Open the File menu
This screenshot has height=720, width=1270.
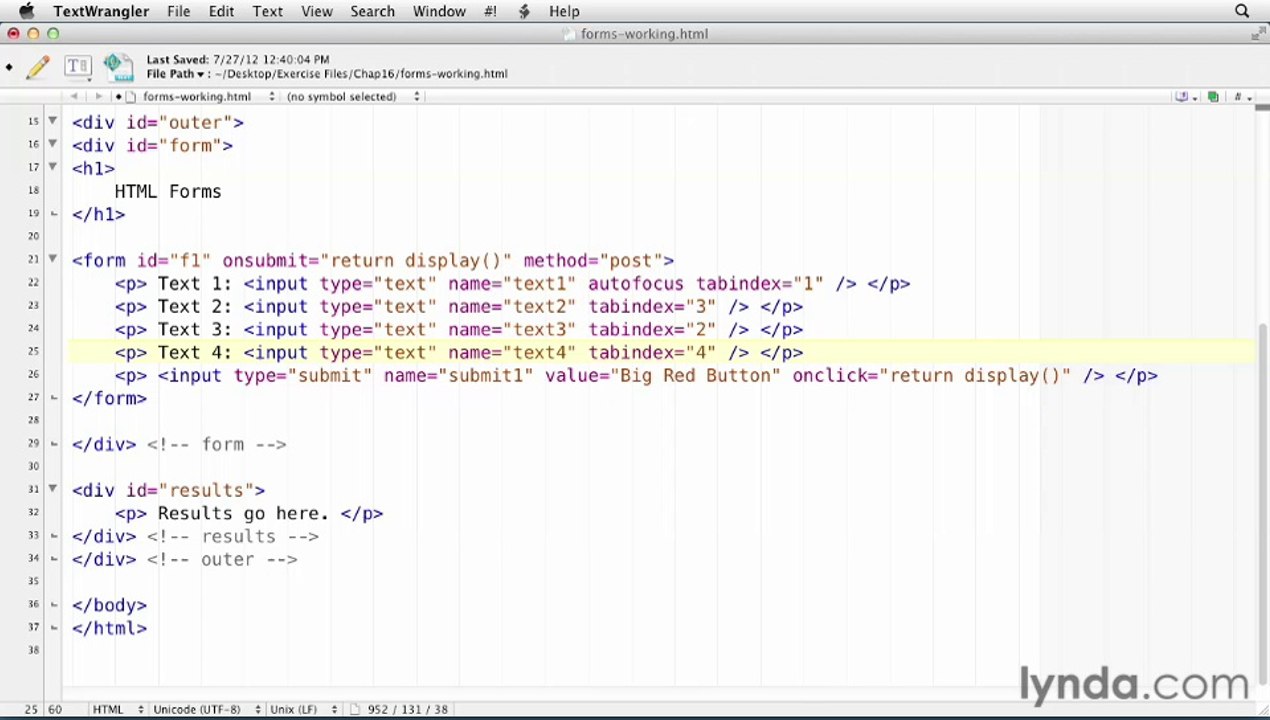click(178, 11)
